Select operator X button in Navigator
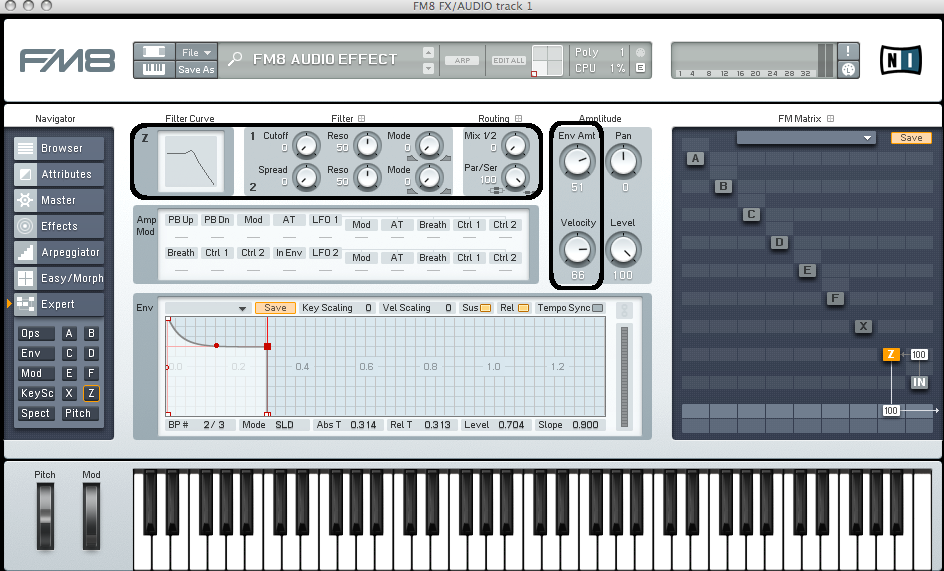The image size is (944, 571). (x=69, y=393)
